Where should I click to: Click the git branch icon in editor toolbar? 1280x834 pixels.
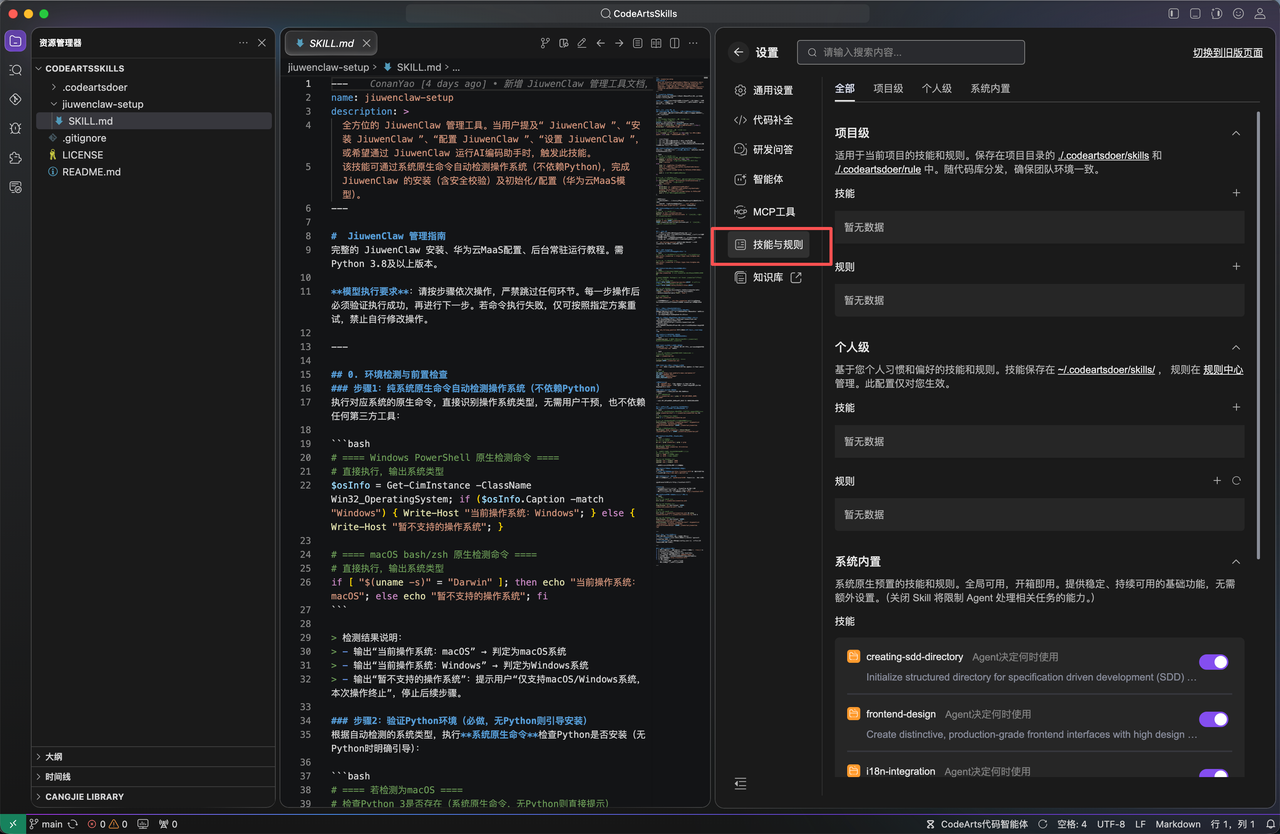click(545, 43)
